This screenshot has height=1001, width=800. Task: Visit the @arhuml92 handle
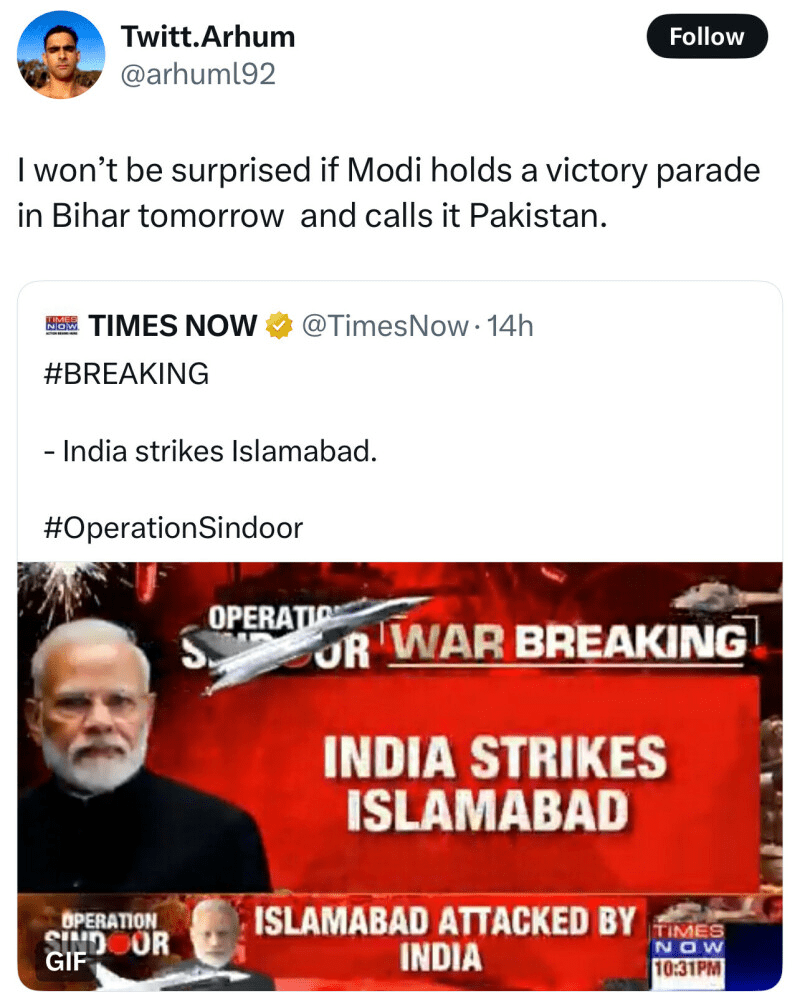(198, 73)
